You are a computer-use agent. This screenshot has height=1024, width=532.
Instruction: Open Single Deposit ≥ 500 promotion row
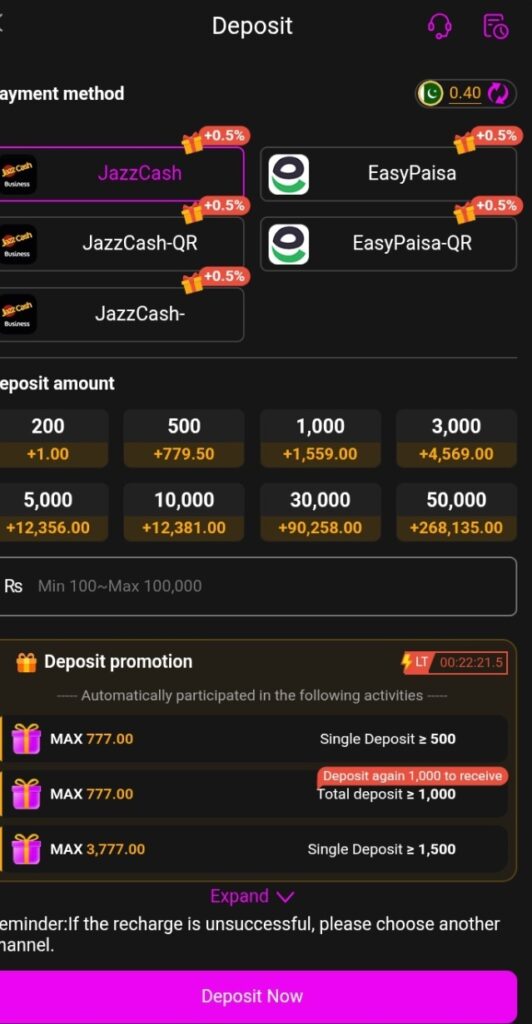point(254,739)
